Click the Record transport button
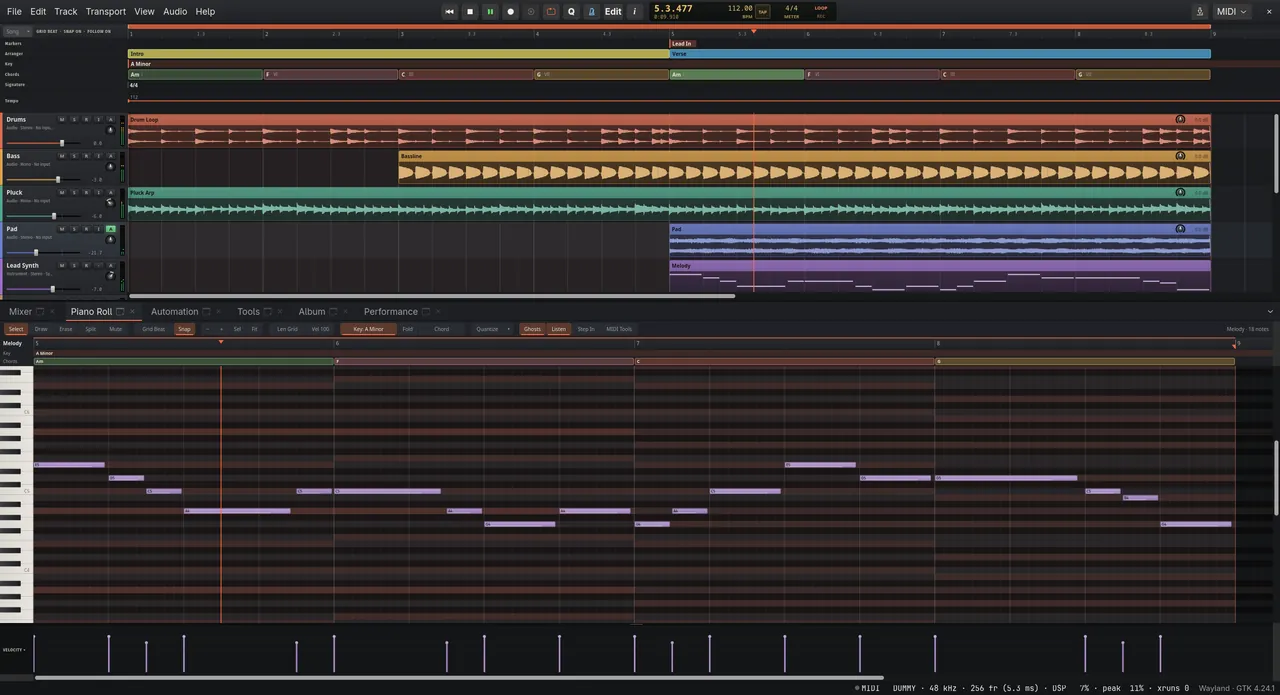Screen dimensions: 1280x695 (x=511, y=12)
